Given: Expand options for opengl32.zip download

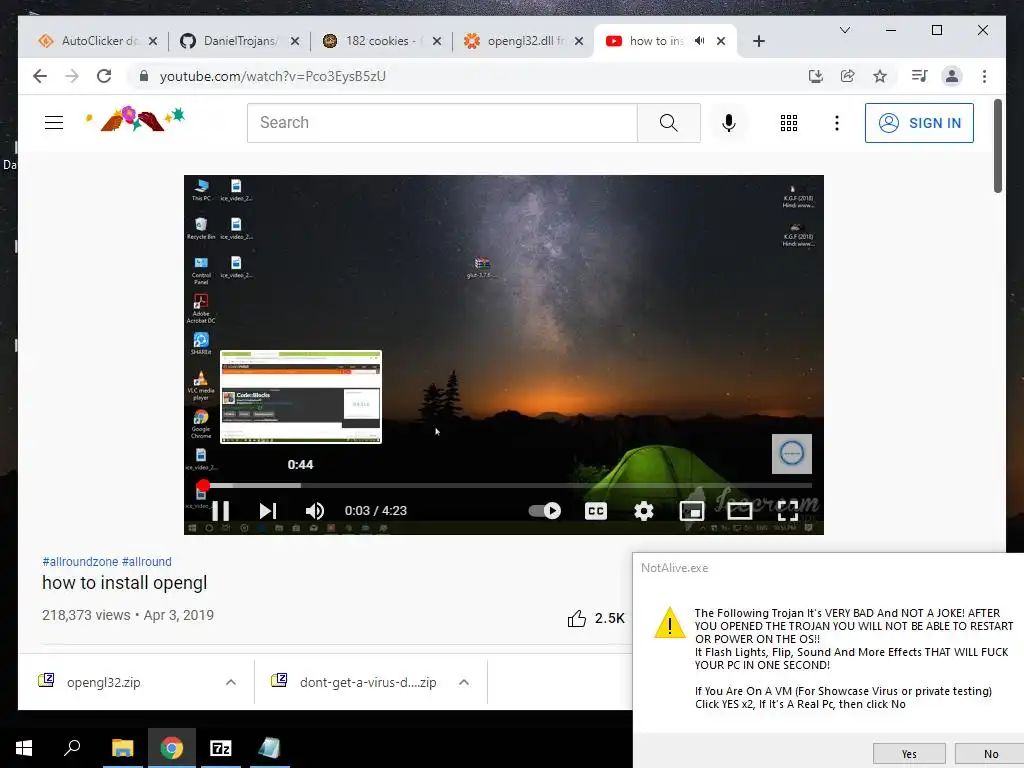Looking at the screenshot, I should point(231,682).
